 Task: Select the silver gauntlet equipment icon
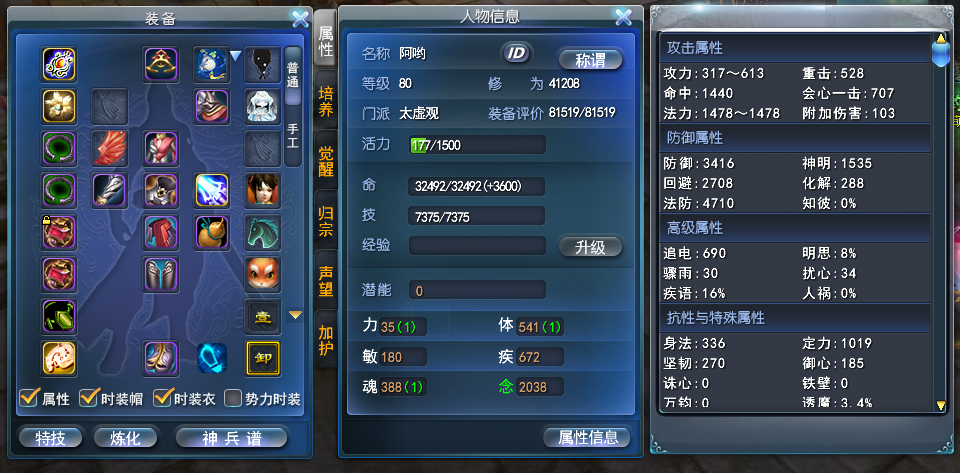(x=110, y=190)
